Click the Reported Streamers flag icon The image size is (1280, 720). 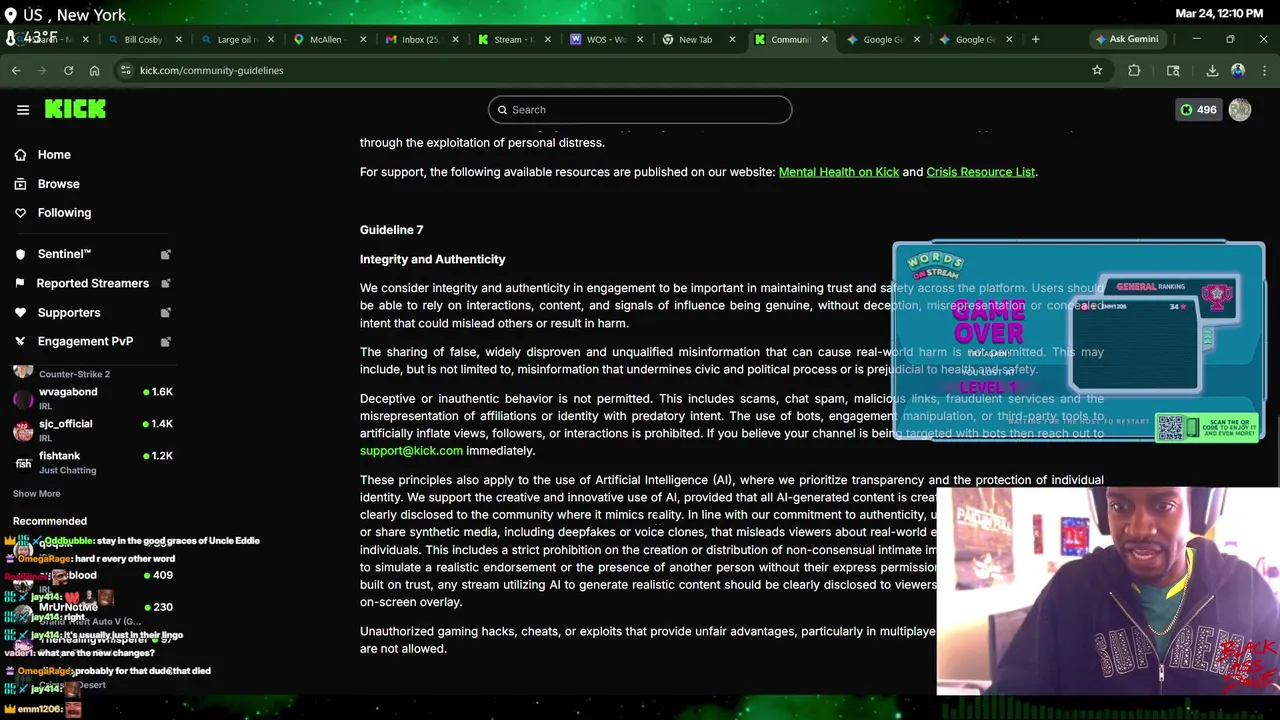point(20,283)
